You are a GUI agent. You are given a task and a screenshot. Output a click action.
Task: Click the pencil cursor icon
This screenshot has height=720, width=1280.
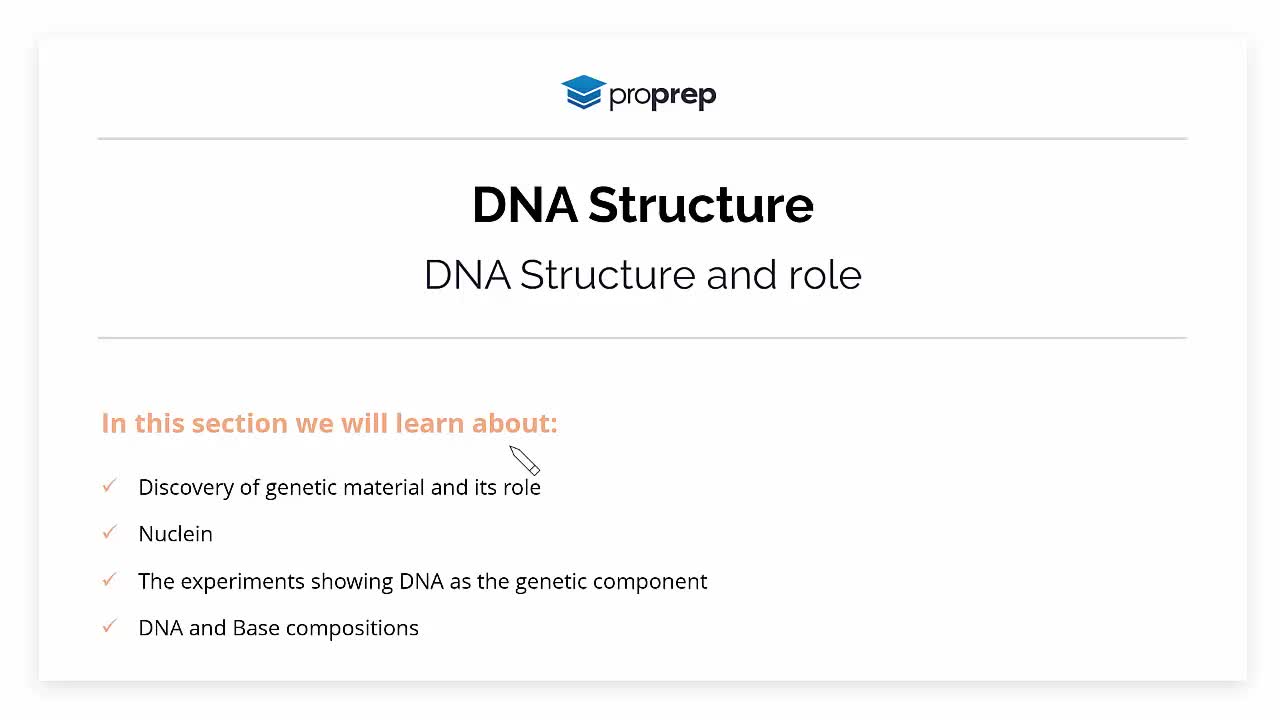pos(524,460)
